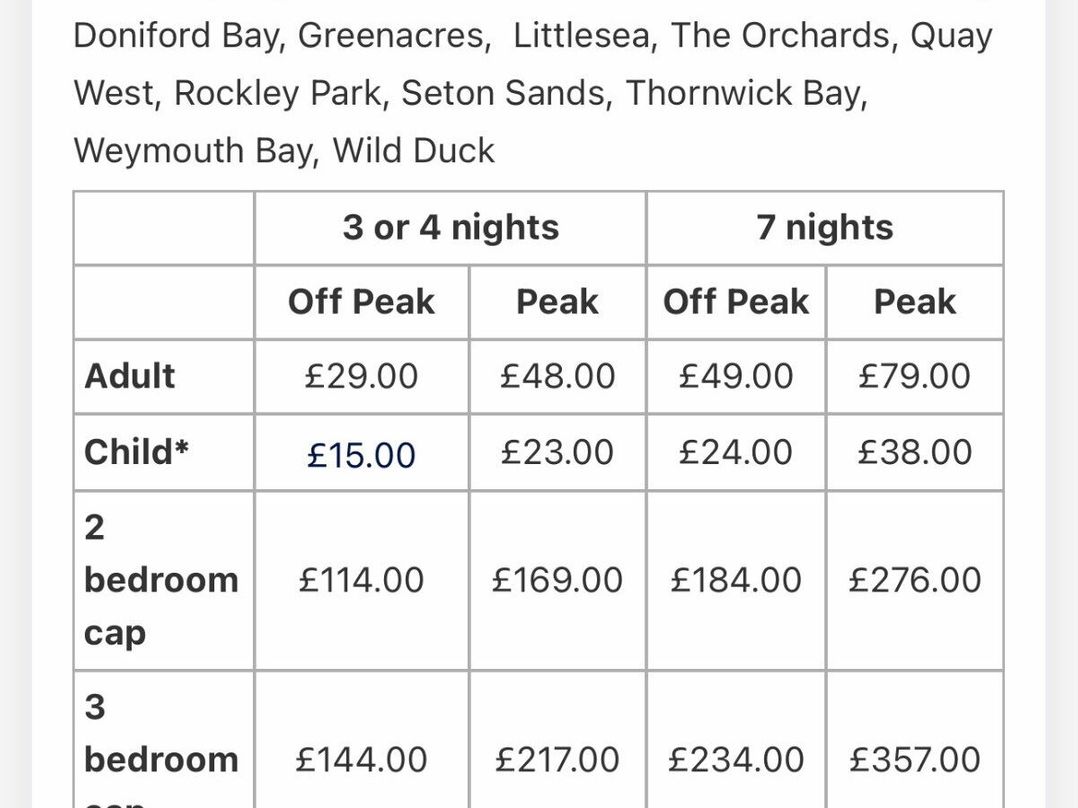Click the £357.00 three-bedroom cap price

[x=914, y=760]
